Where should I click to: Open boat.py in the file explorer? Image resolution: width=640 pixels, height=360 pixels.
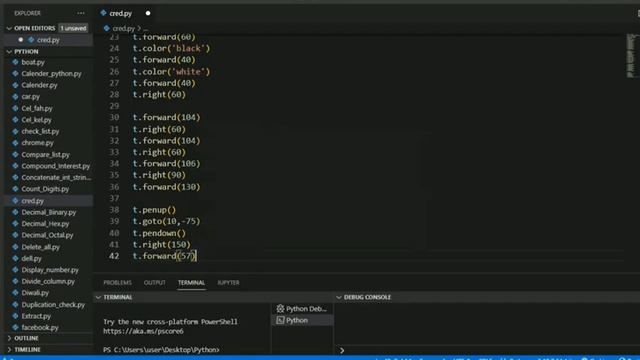33,62
